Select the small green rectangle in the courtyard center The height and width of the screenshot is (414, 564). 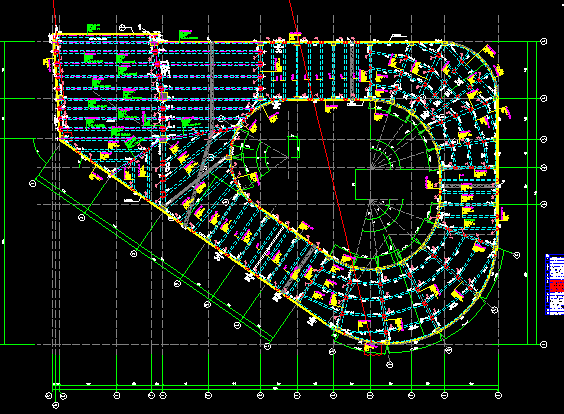tap(294, 147)
